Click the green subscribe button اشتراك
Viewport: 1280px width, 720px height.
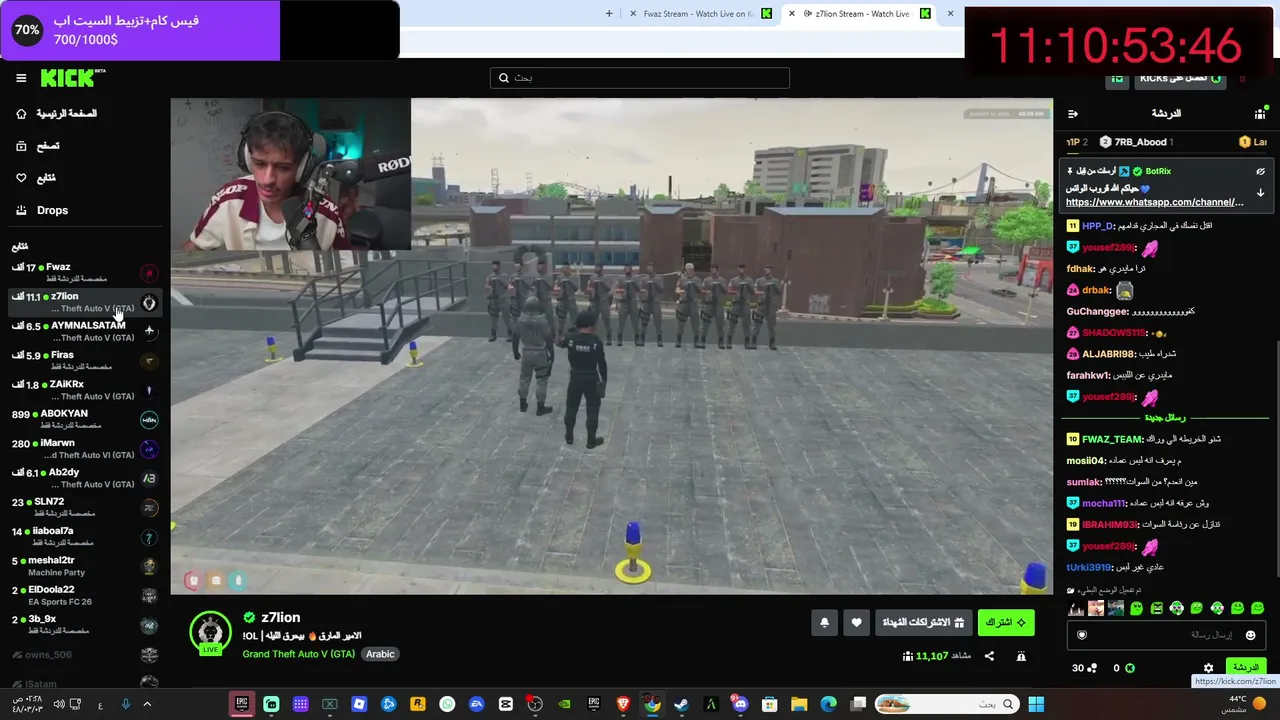click(1005, 622)
